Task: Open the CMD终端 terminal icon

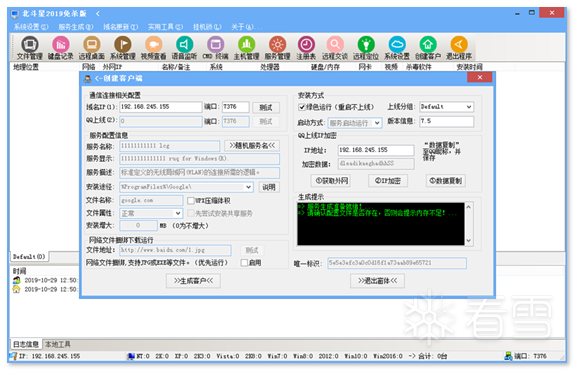Action: [x=215, y=48]
